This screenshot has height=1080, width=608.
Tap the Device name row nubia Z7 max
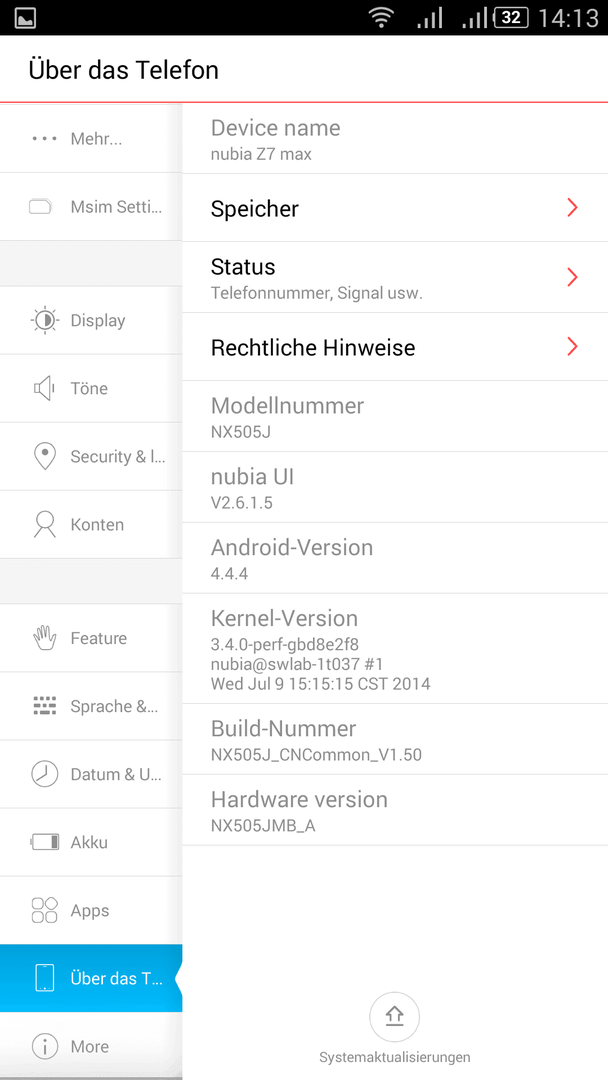coord(395,139)
